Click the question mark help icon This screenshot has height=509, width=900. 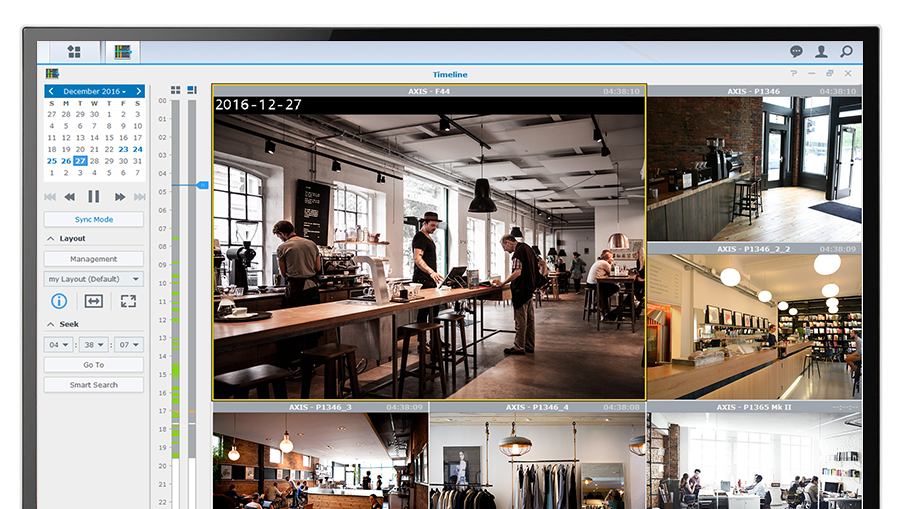[x=794, y=74]
